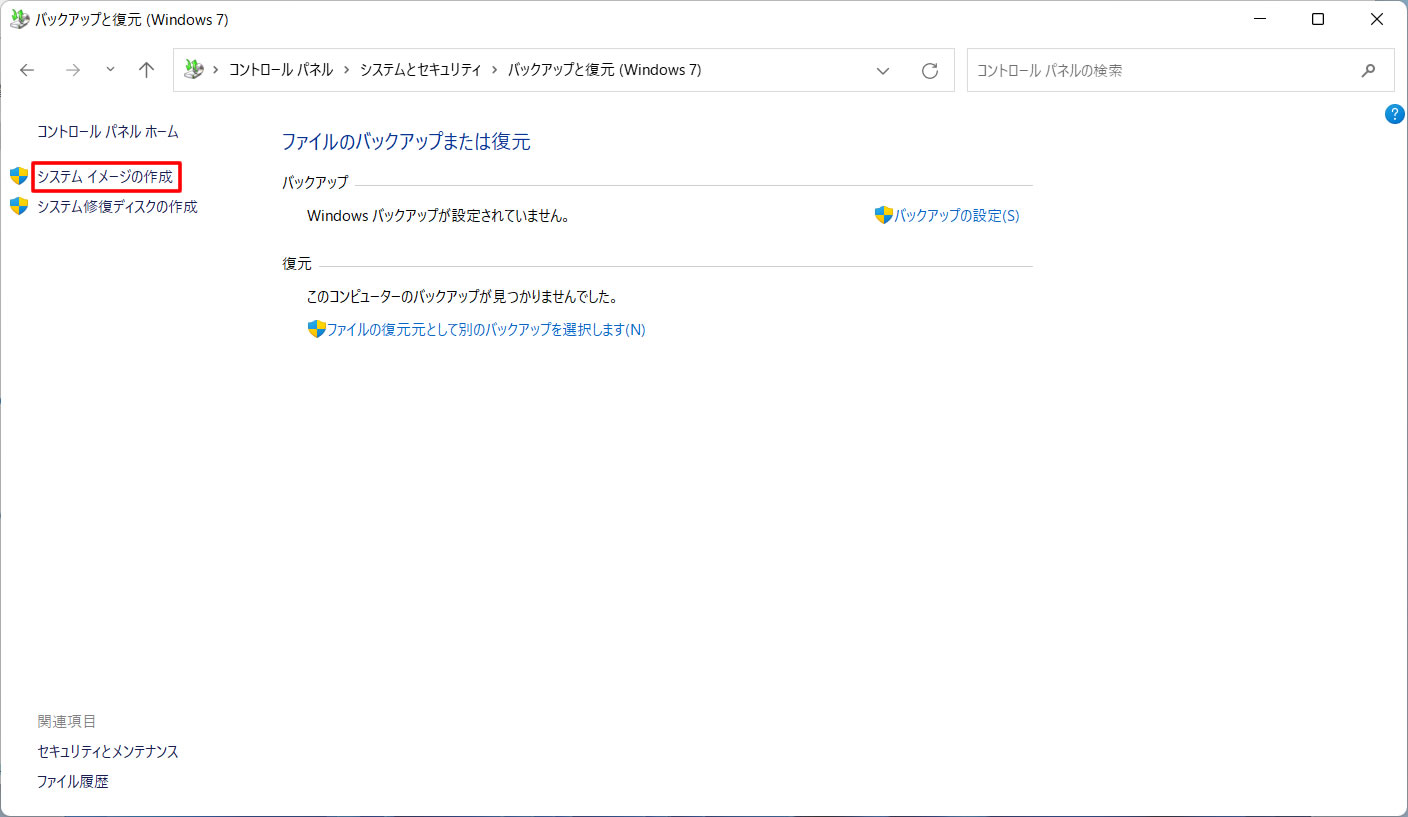The height and width of the screenshot is (817, 1408).
Task: Click the search magnifier icon
Action: [x=1369, y=71]
